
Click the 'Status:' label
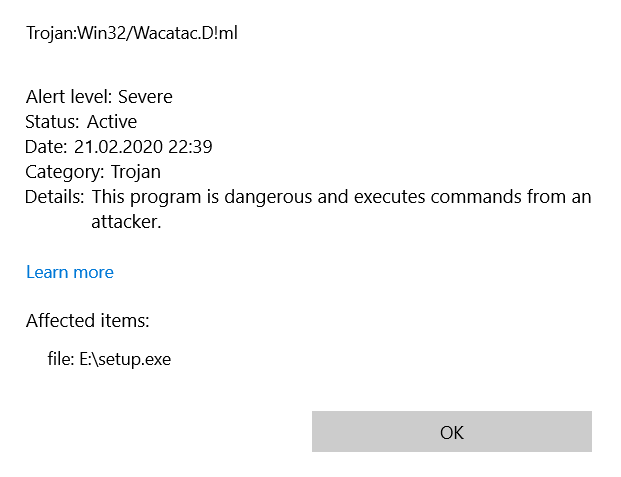(x=53, y=122)
